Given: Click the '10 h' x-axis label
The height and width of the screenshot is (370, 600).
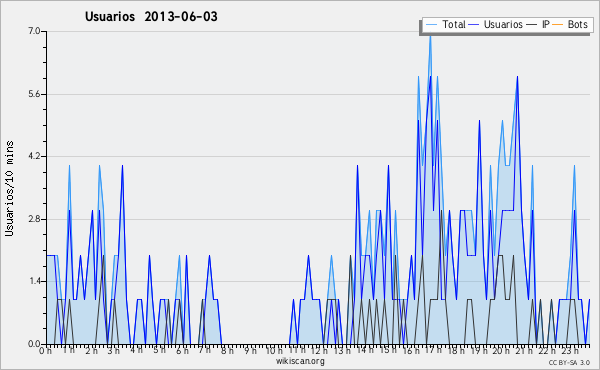Looking at the screenshot, I should coord(274,351).
